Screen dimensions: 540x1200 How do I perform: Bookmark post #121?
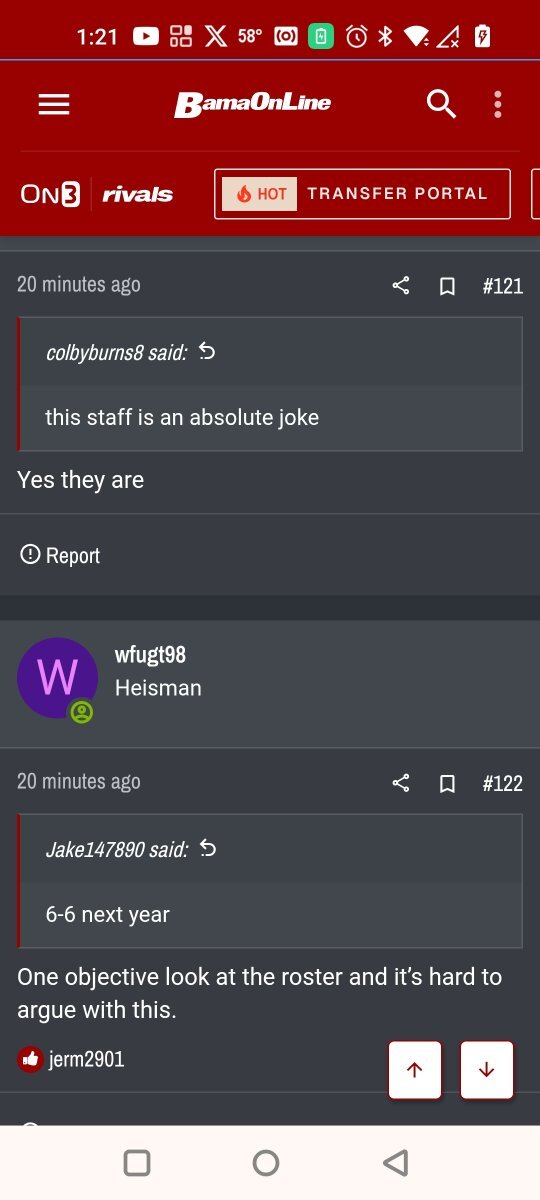point(448,286)
